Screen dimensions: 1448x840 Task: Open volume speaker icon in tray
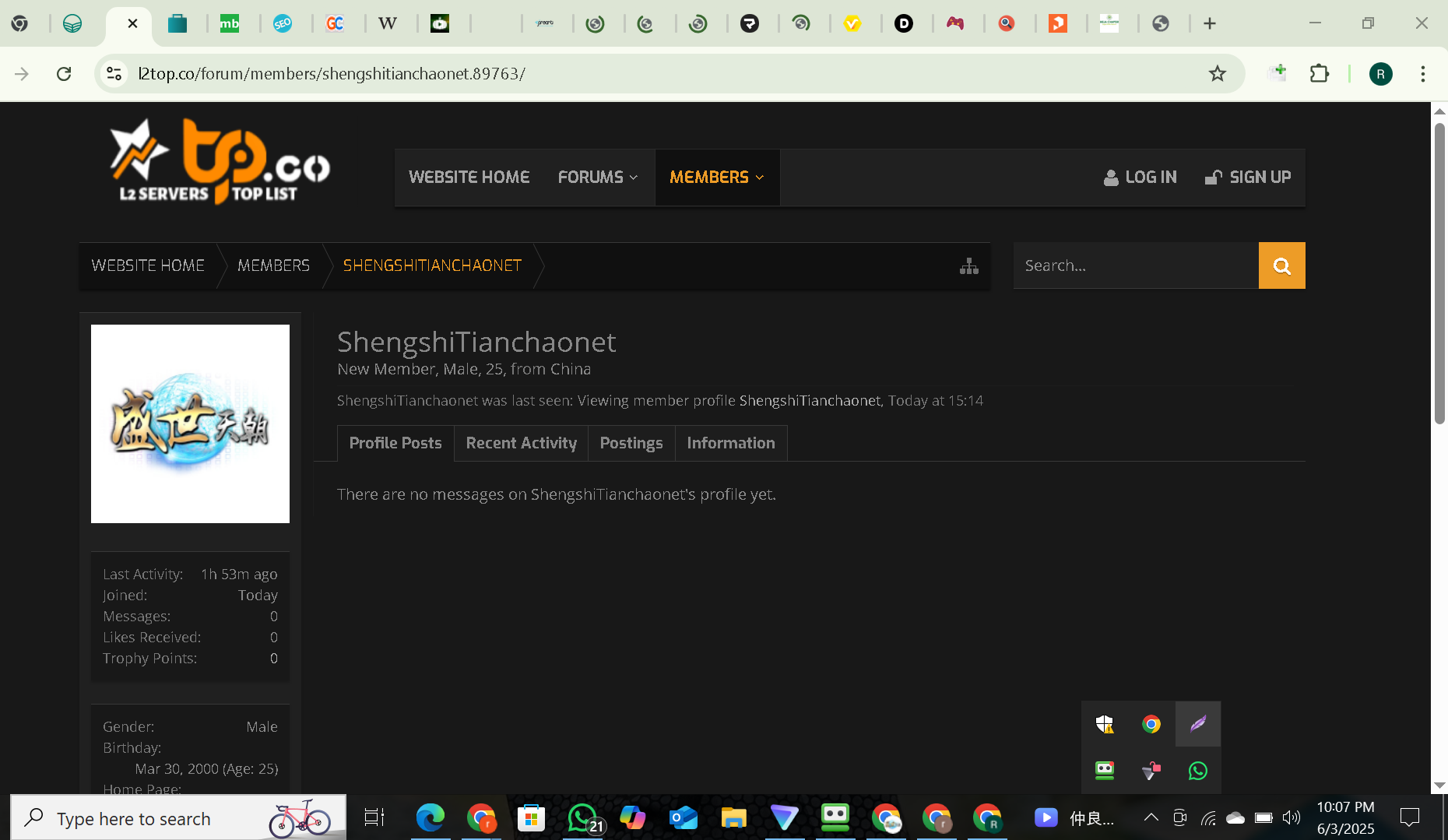(x=1292, y=817)
